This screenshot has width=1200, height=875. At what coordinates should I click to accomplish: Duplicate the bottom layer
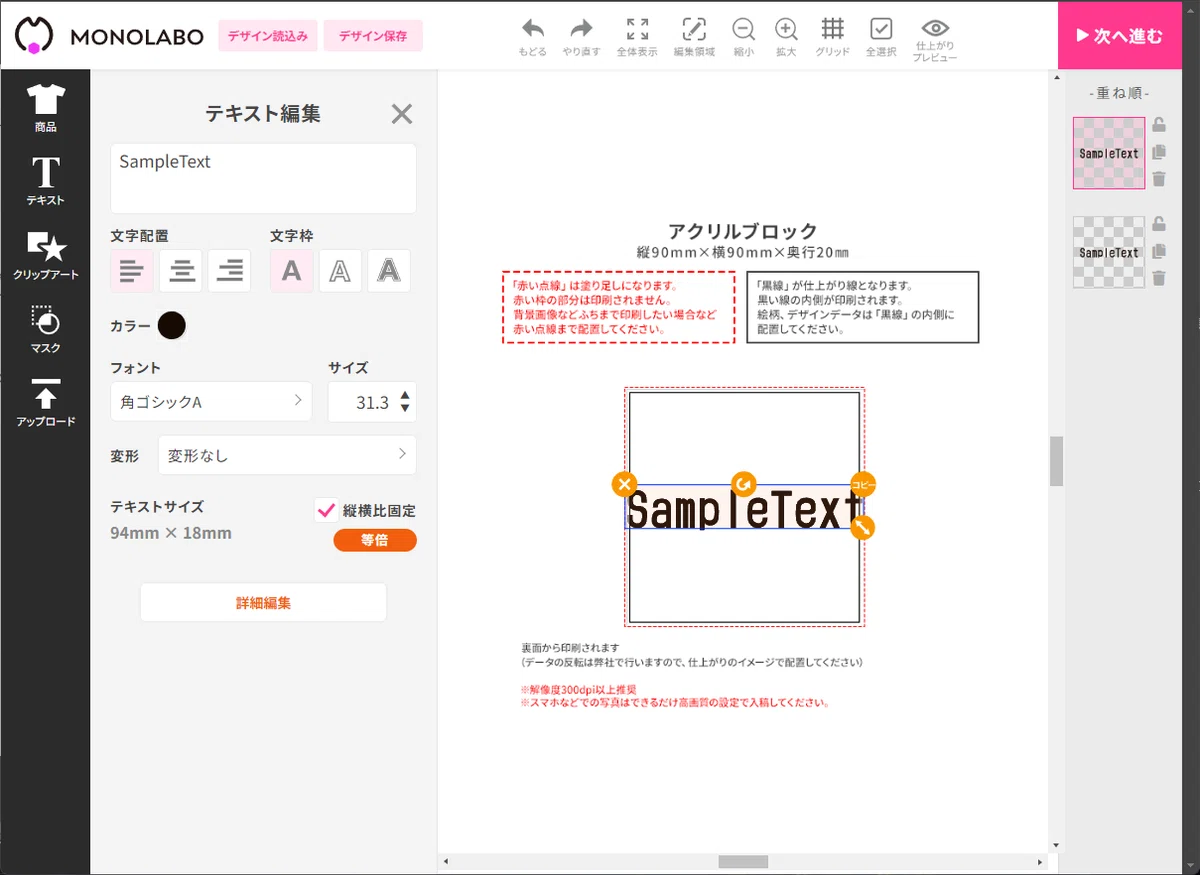pyautogui.click(x=1159, y=251)
